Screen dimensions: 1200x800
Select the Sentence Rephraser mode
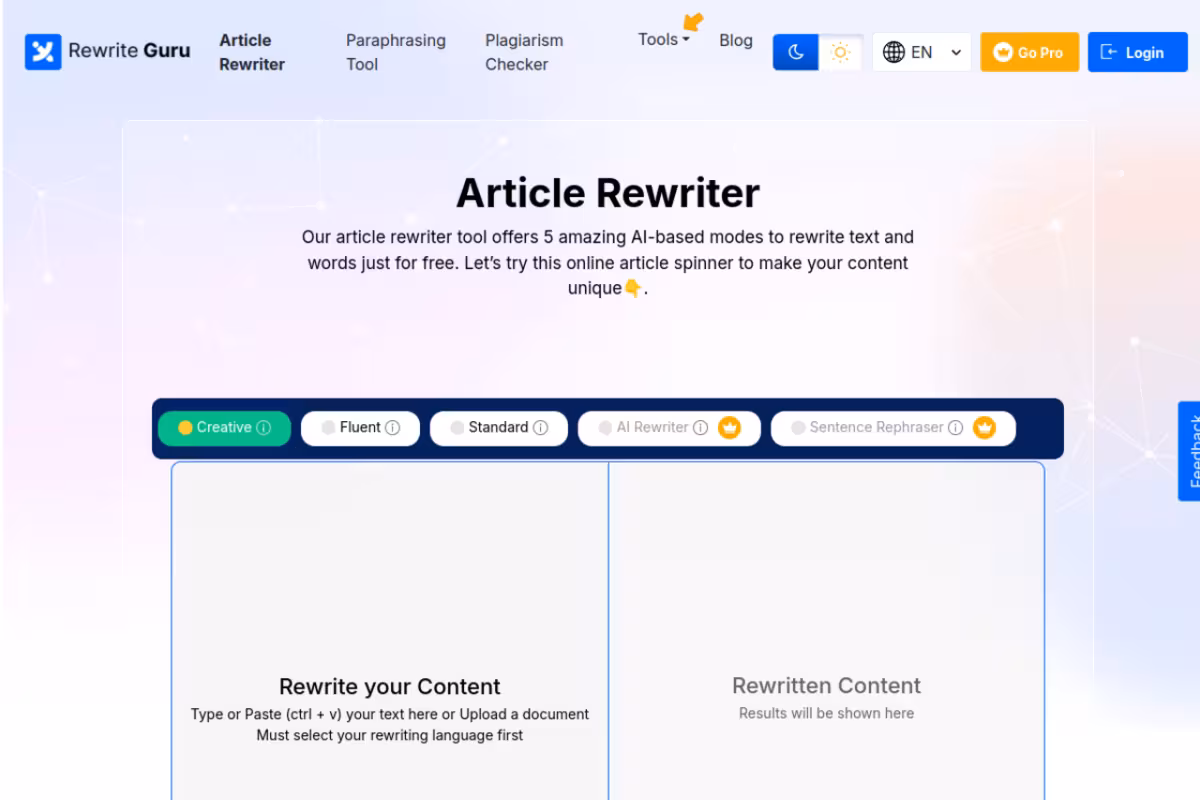[x=893, y=428]
